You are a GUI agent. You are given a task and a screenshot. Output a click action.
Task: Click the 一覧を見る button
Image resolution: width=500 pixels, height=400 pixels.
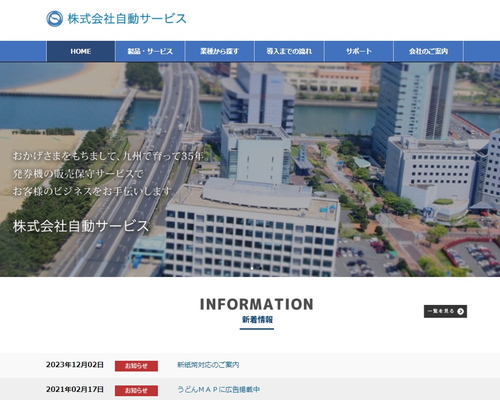pyautogui.click(x=445, y=311)
